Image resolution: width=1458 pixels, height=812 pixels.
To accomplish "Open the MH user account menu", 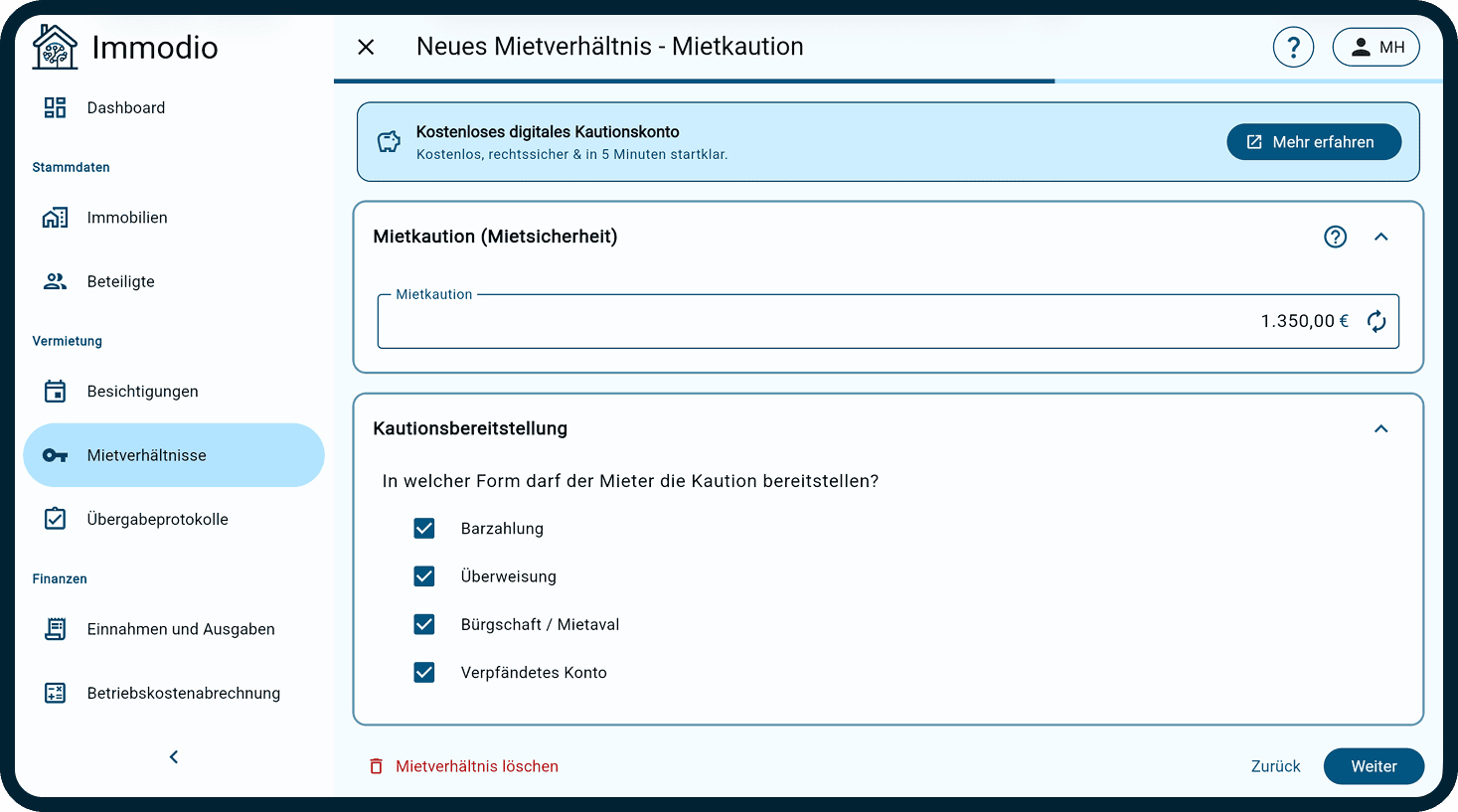I will [x=1376, y=47].
